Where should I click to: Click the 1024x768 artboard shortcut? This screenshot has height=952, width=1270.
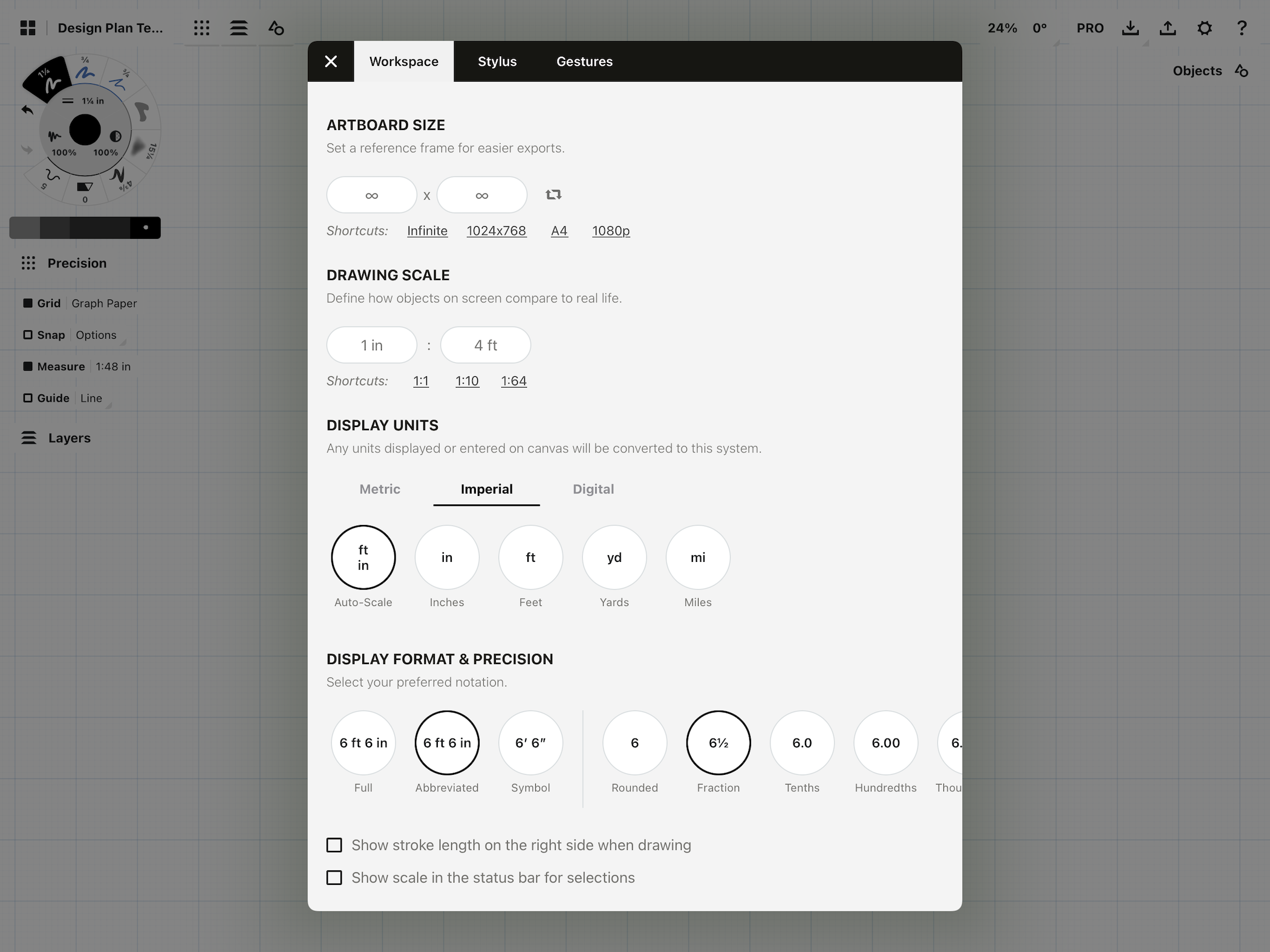coord(497,230)
